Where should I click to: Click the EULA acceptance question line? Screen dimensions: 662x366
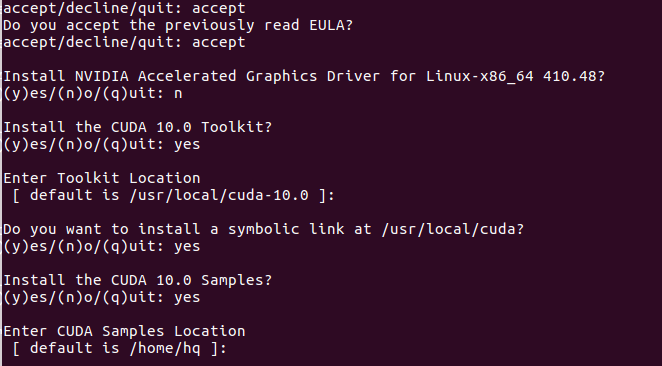coord(178,25)
